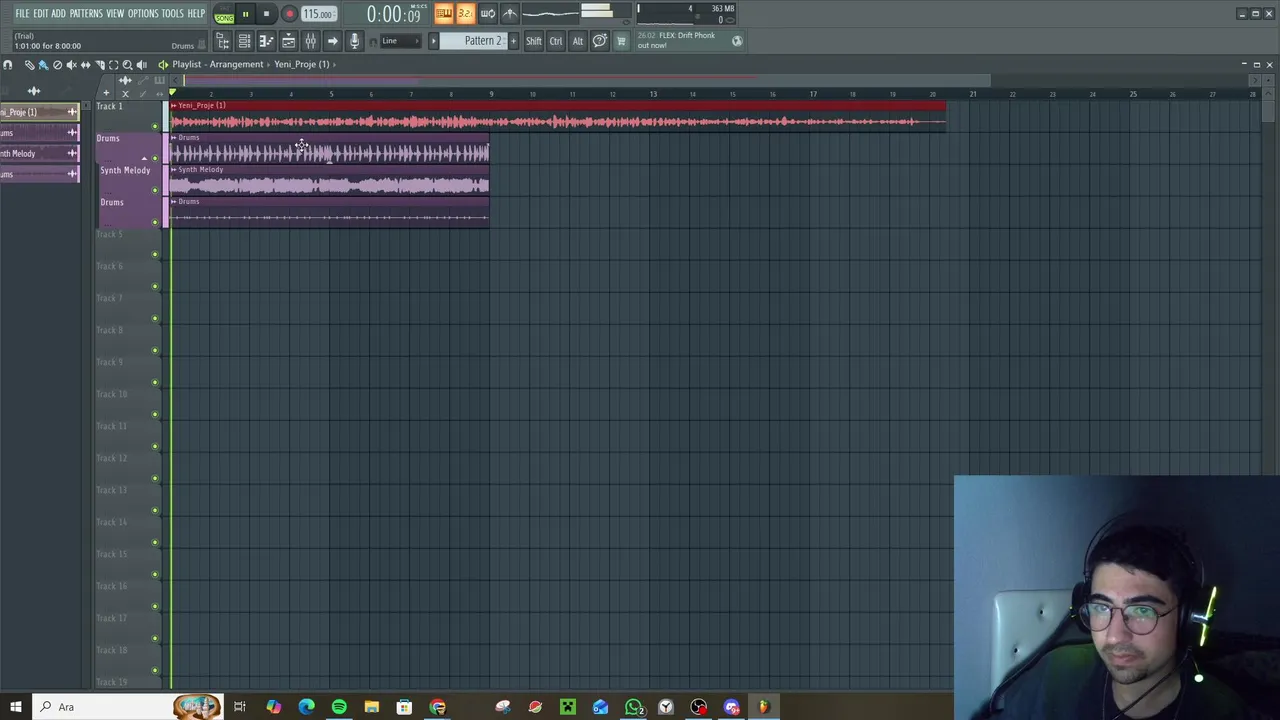
Task: Click the red record button
Action: click(289, 14)
